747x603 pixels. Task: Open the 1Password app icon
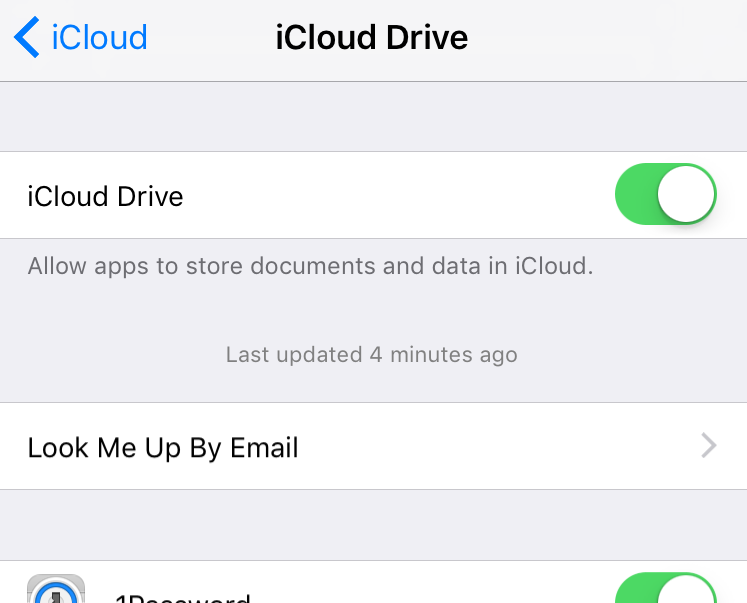(x=56, y=589)
